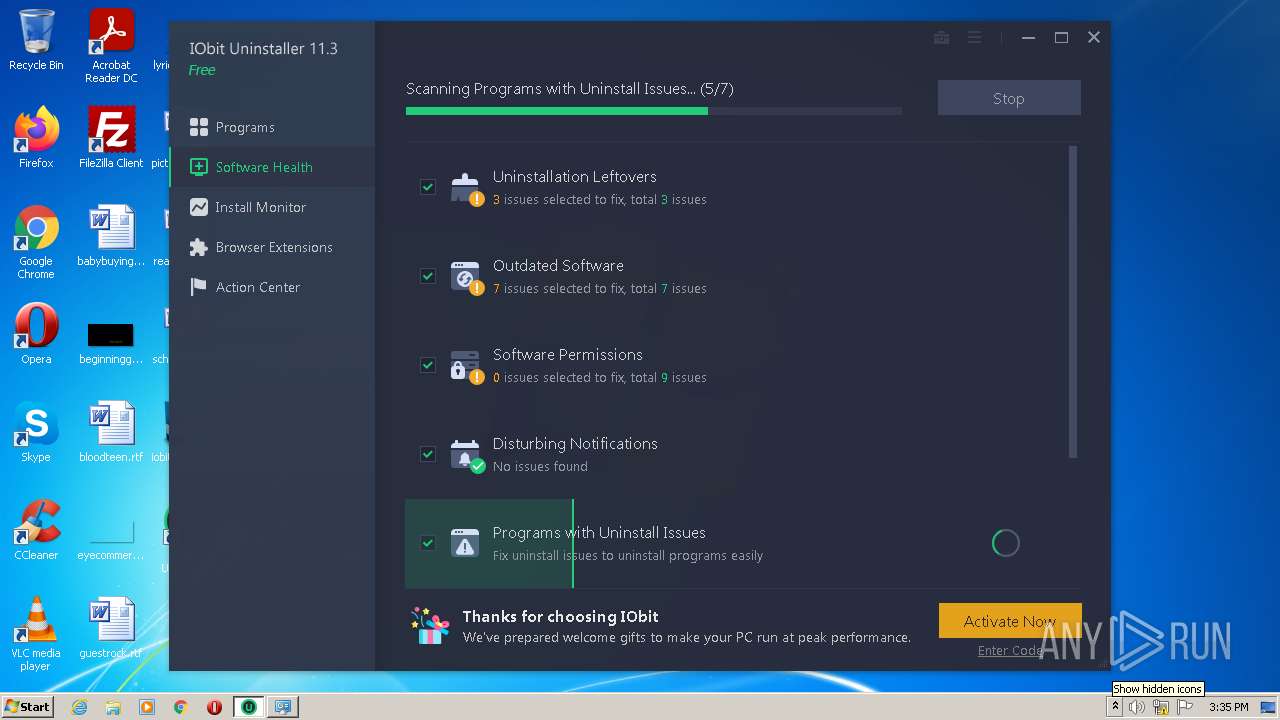Launch Google Chrome desktop shortcut
1280x720 pixels.
click(x=36, y=242)
